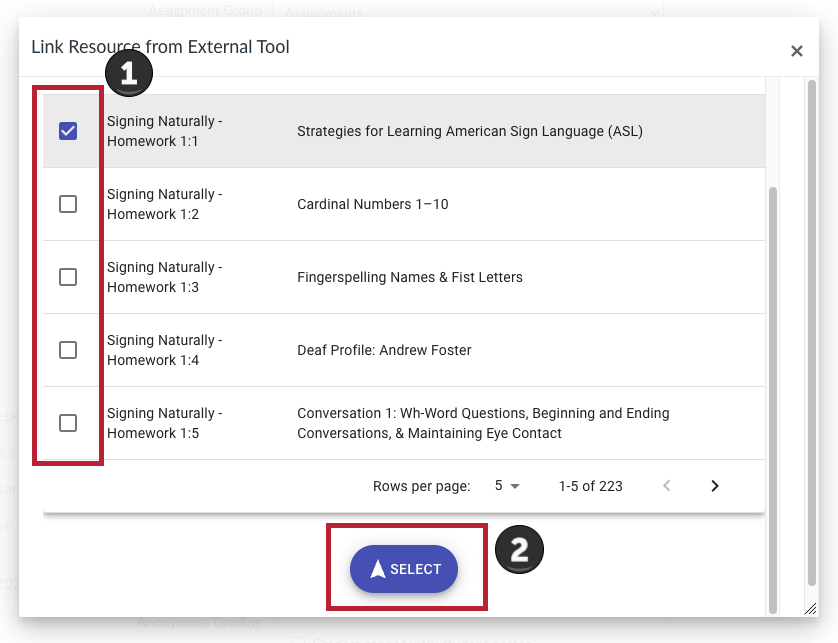Click 'Signing Naturally - Homework 1:5' title
The image size is (838, 643).
pyautogui.click(x=165, y=423)
